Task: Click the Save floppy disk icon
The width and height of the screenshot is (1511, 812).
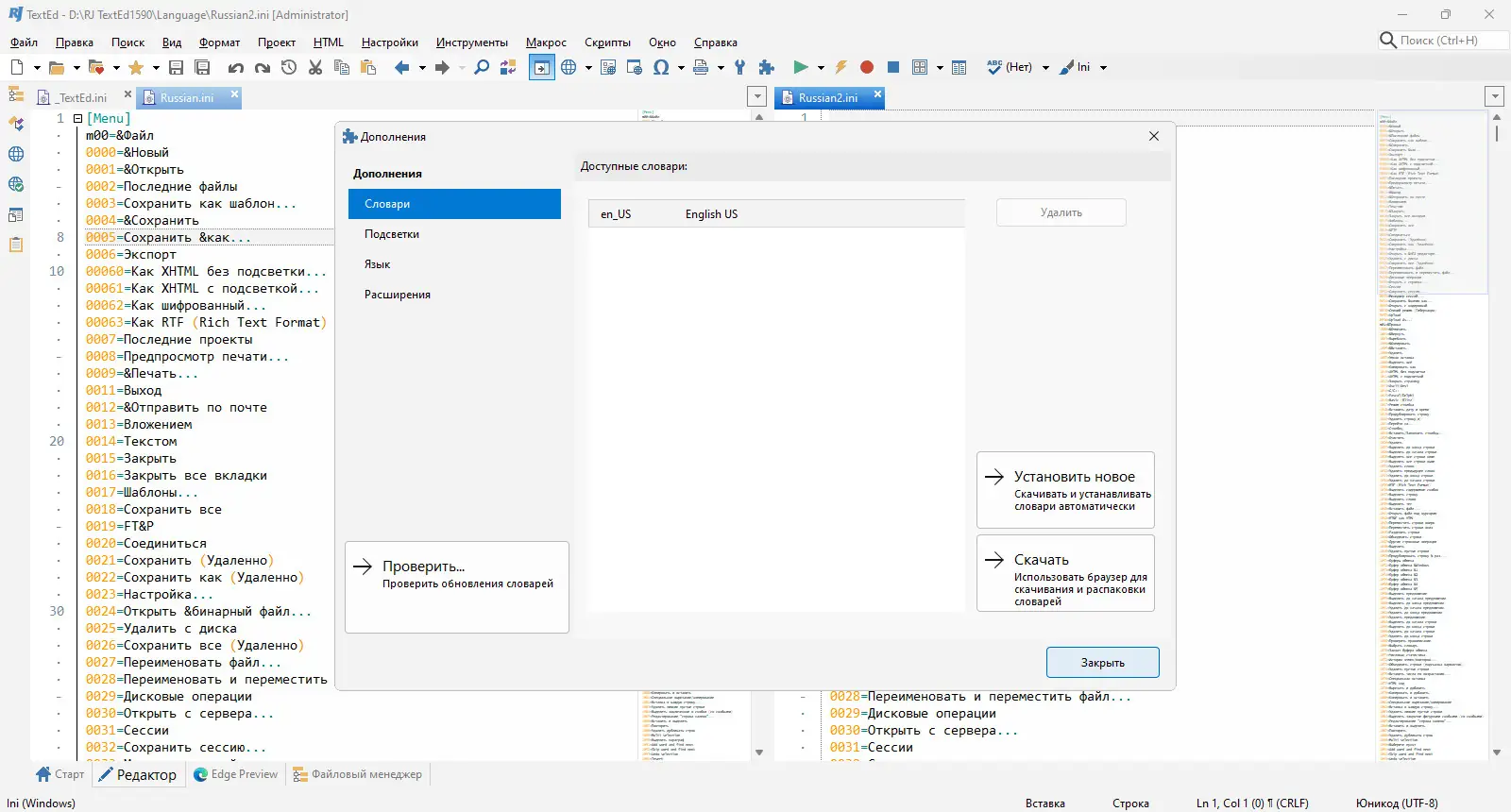Action: 176,67
